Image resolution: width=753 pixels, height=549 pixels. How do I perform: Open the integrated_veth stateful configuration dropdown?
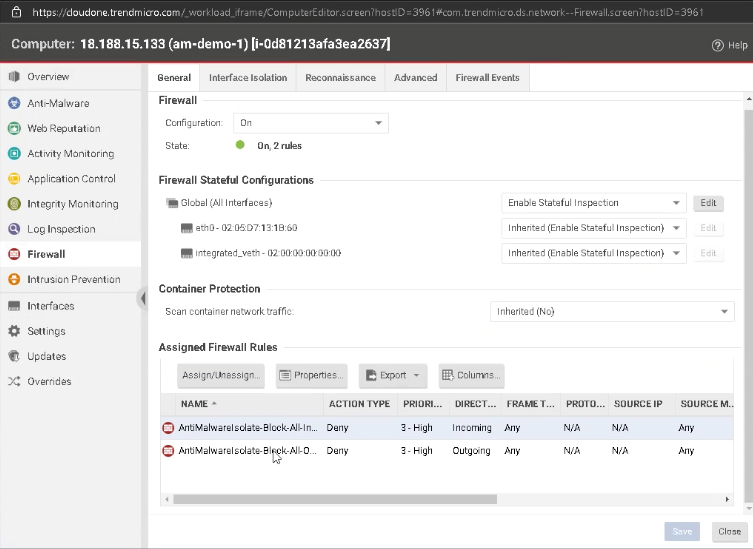[x=594, y=253]
